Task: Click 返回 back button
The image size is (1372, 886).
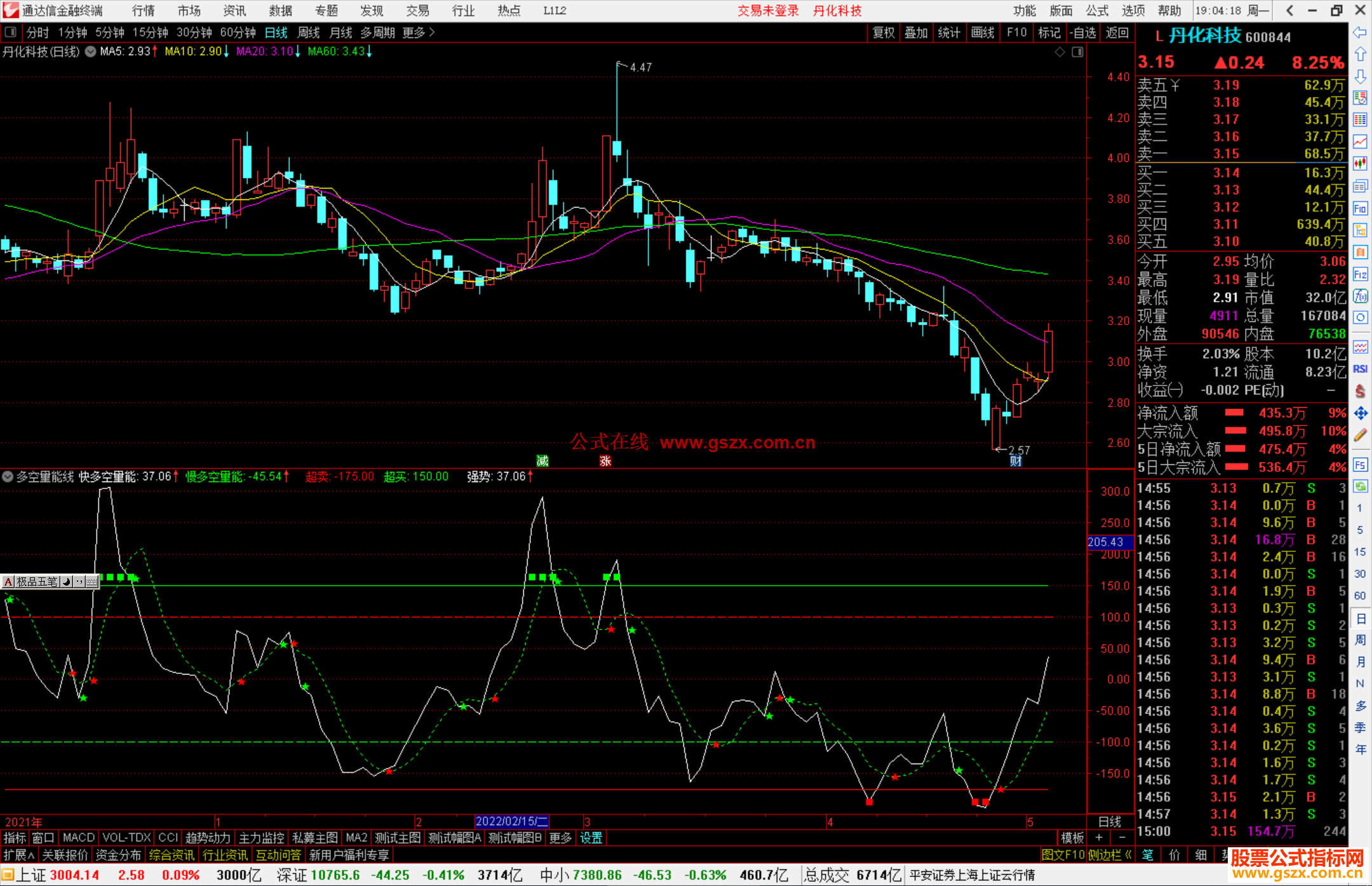Action: coord(1117,32)
